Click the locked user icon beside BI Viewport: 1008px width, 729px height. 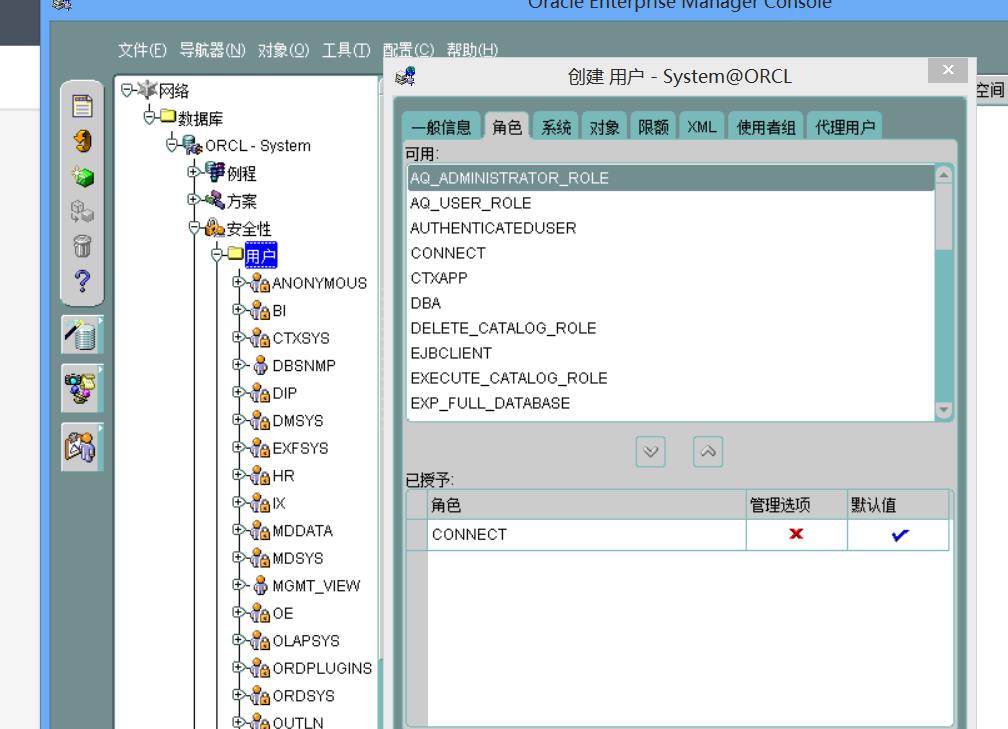pos(260,310)
